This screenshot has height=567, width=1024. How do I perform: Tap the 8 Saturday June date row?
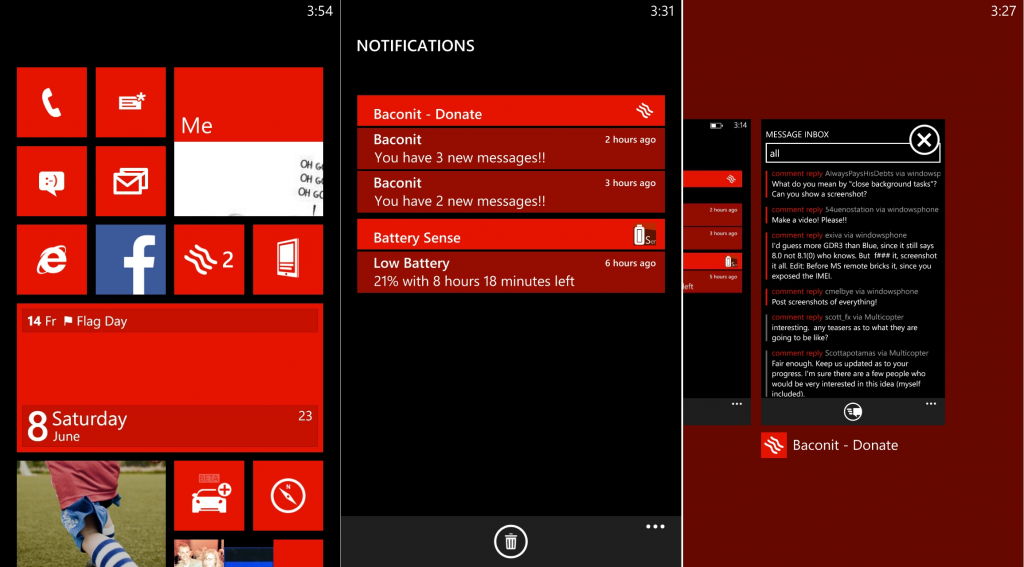170,426
